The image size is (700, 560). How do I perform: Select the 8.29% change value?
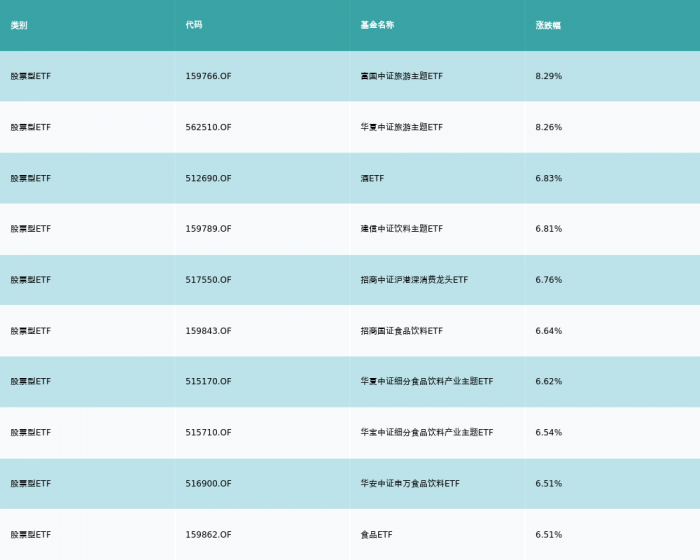(x=549, y=76)
